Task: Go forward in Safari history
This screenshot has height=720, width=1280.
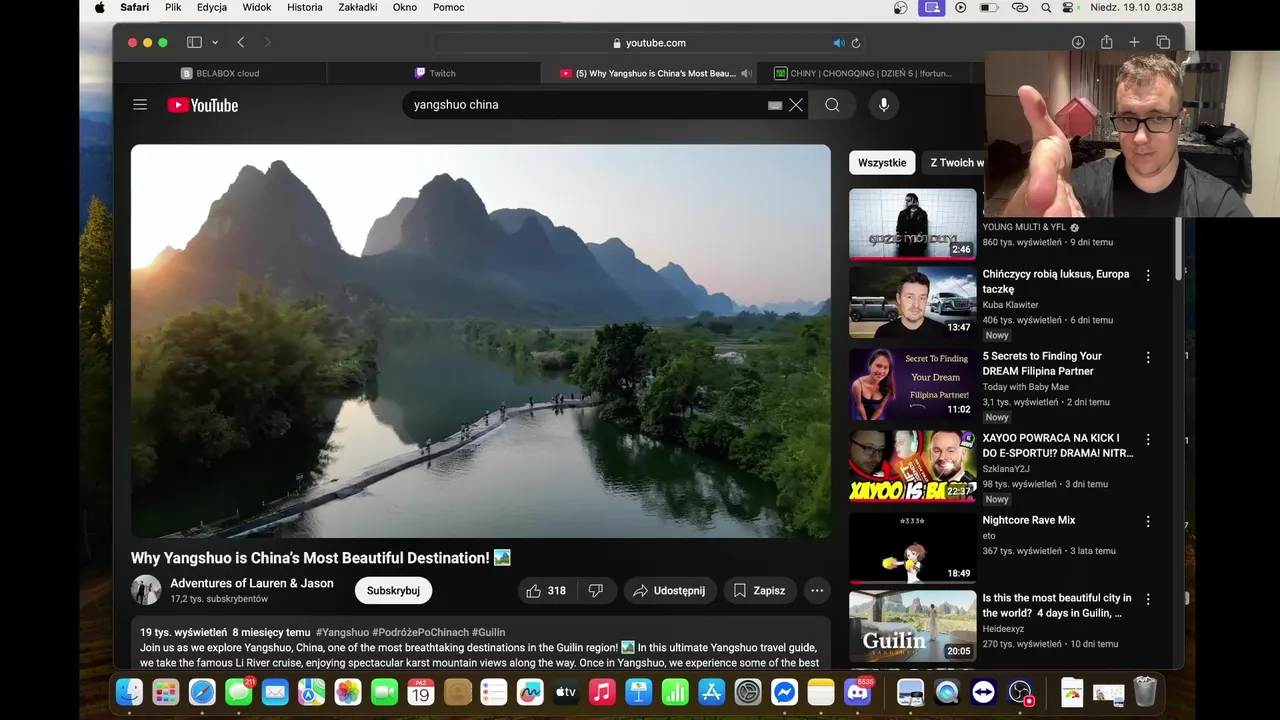Action: (x=267, y=42)
